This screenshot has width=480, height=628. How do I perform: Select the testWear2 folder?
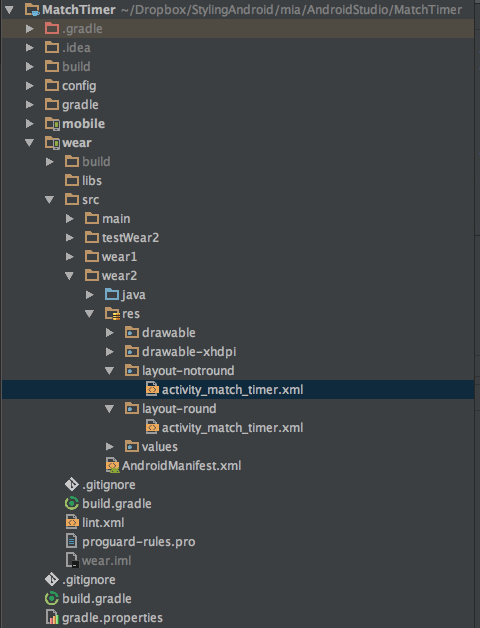(130, 238)
